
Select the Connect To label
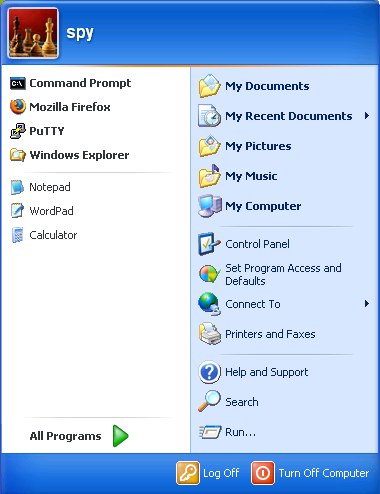click(x=253, y=304)
